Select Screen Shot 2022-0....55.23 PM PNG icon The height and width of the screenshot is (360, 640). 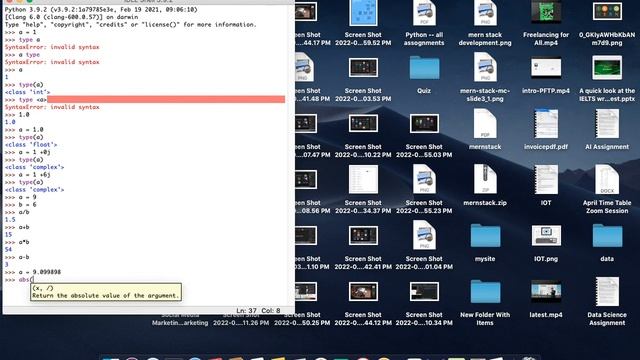pyautogui.click(x=424, y=179)
